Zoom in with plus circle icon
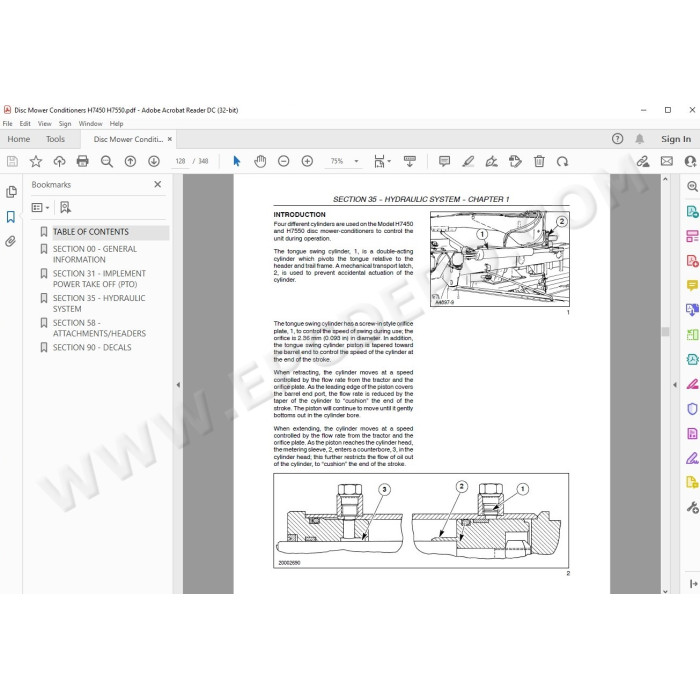The width and height of the screenshot is (700, 700). 307,161
